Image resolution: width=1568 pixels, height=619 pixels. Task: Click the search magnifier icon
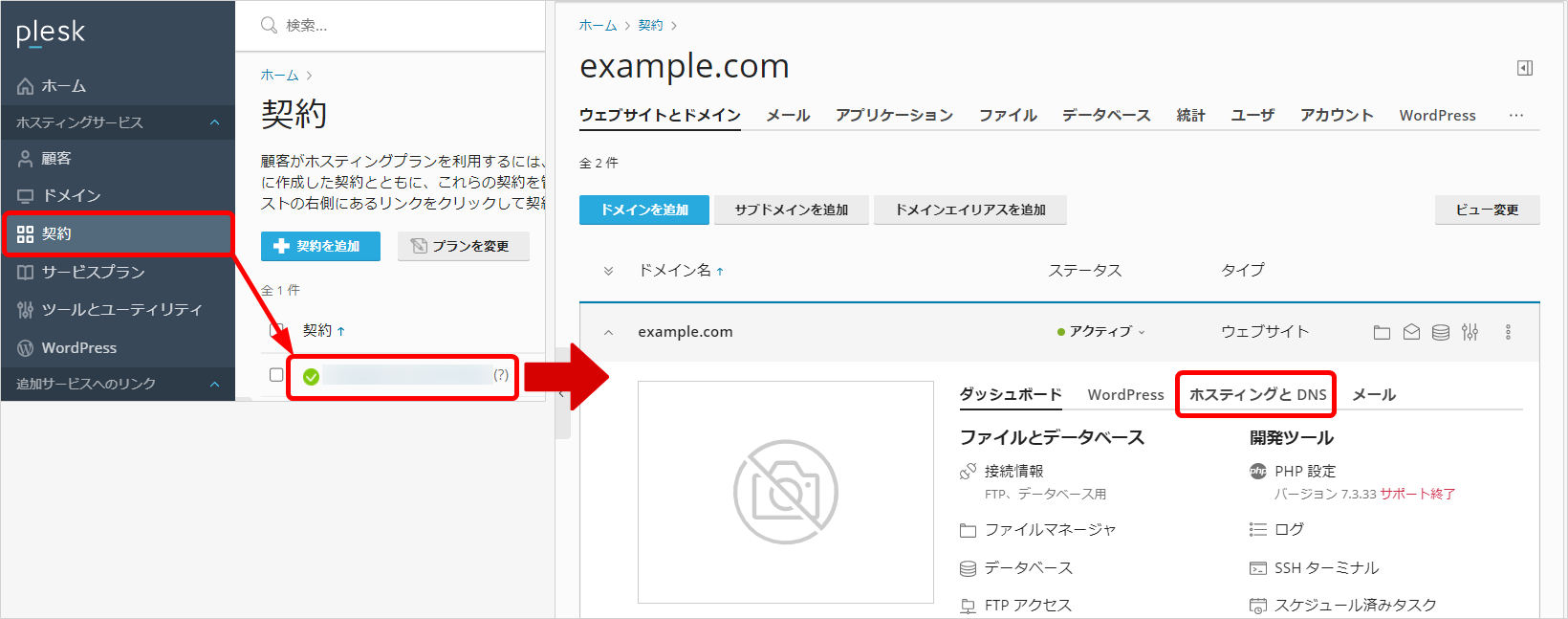[269, 25]
